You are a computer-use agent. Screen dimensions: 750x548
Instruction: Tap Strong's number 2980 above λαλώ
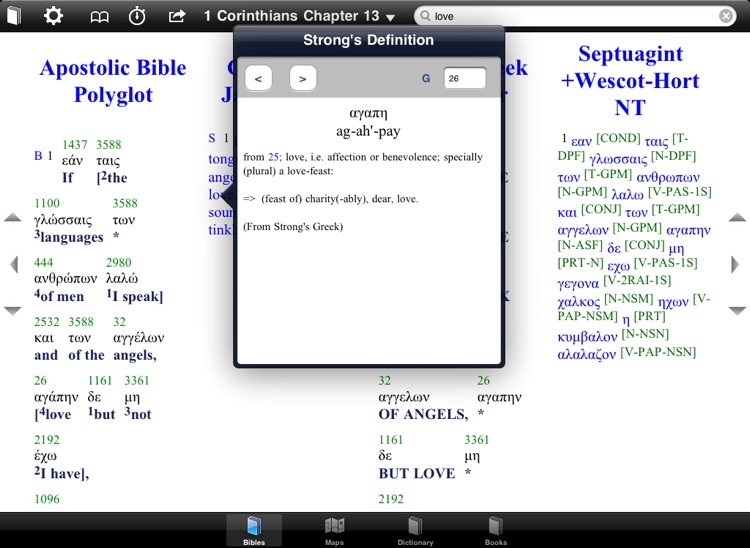[119, 263]
